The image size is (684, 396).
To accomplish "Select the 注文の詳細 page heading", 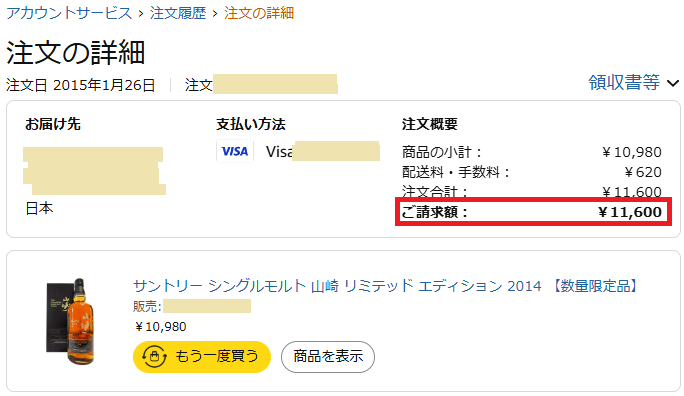I will pyautogui.click(x=75, y=53).
